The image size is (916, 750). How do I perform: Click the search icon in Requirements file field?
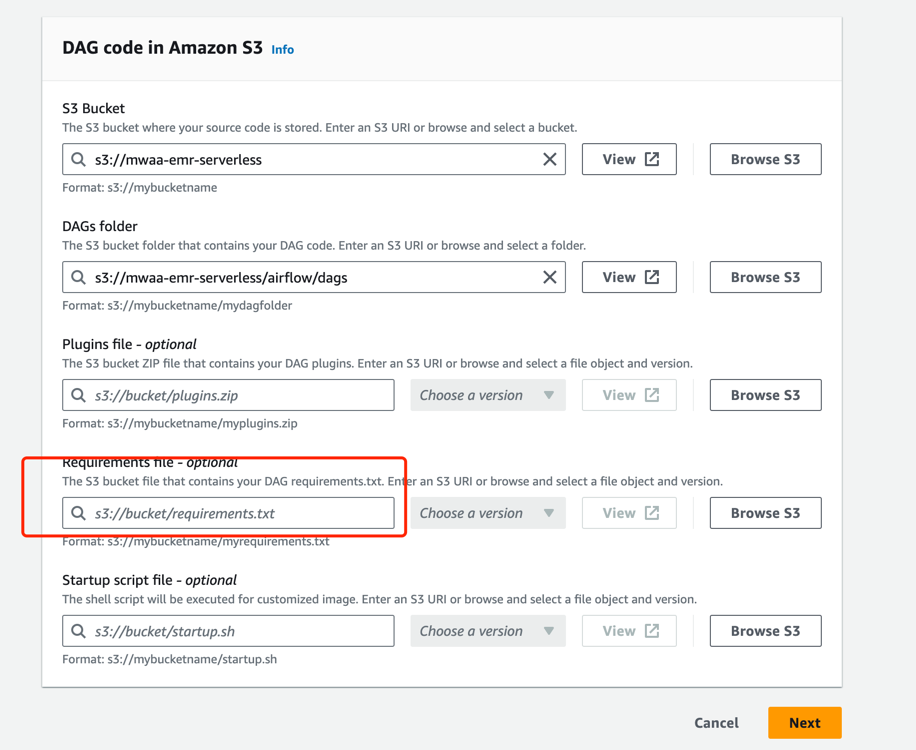[79, 513]
